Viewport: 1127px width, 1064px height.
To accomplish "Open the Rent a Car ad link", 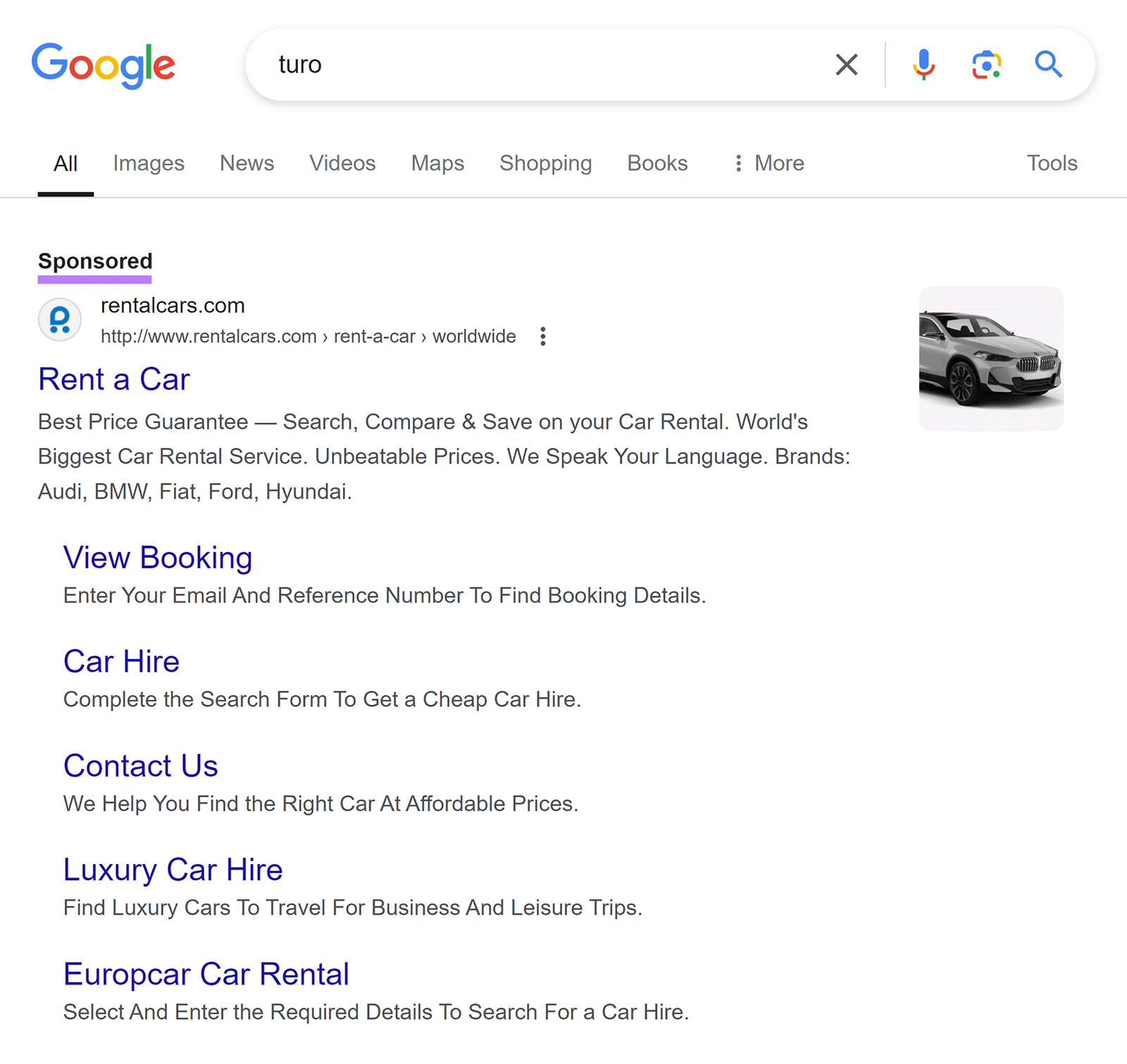I will pyautogui.click(x=113, y=379).
